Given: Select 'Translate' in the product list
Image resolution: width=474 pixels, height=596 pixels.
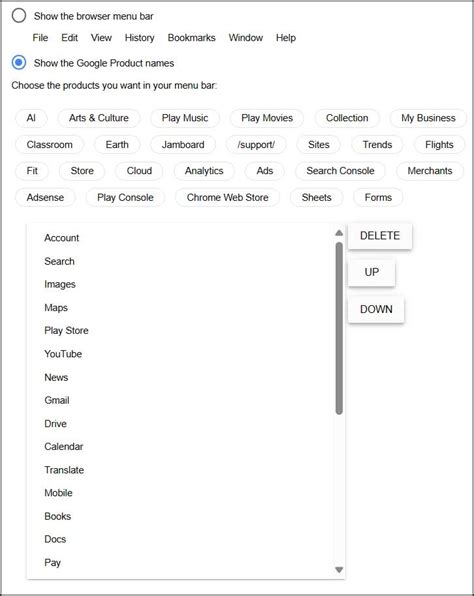Looking at the screenshot, I should pyautogui.click(x=181, y=470).
